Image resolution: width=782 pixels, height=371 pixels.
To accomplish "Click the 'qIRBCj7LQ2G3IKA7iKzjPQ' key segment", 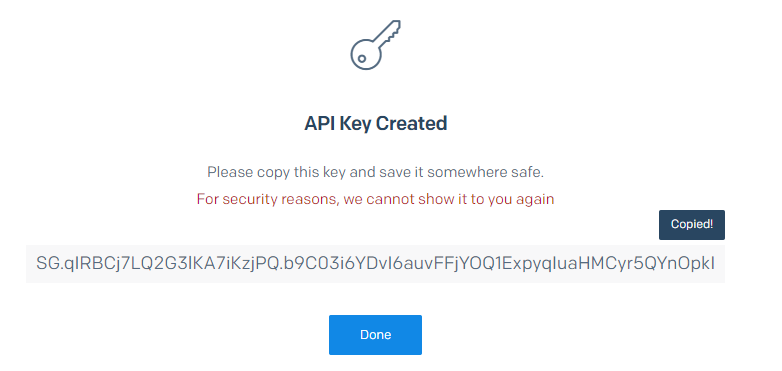I will point(170,264).
